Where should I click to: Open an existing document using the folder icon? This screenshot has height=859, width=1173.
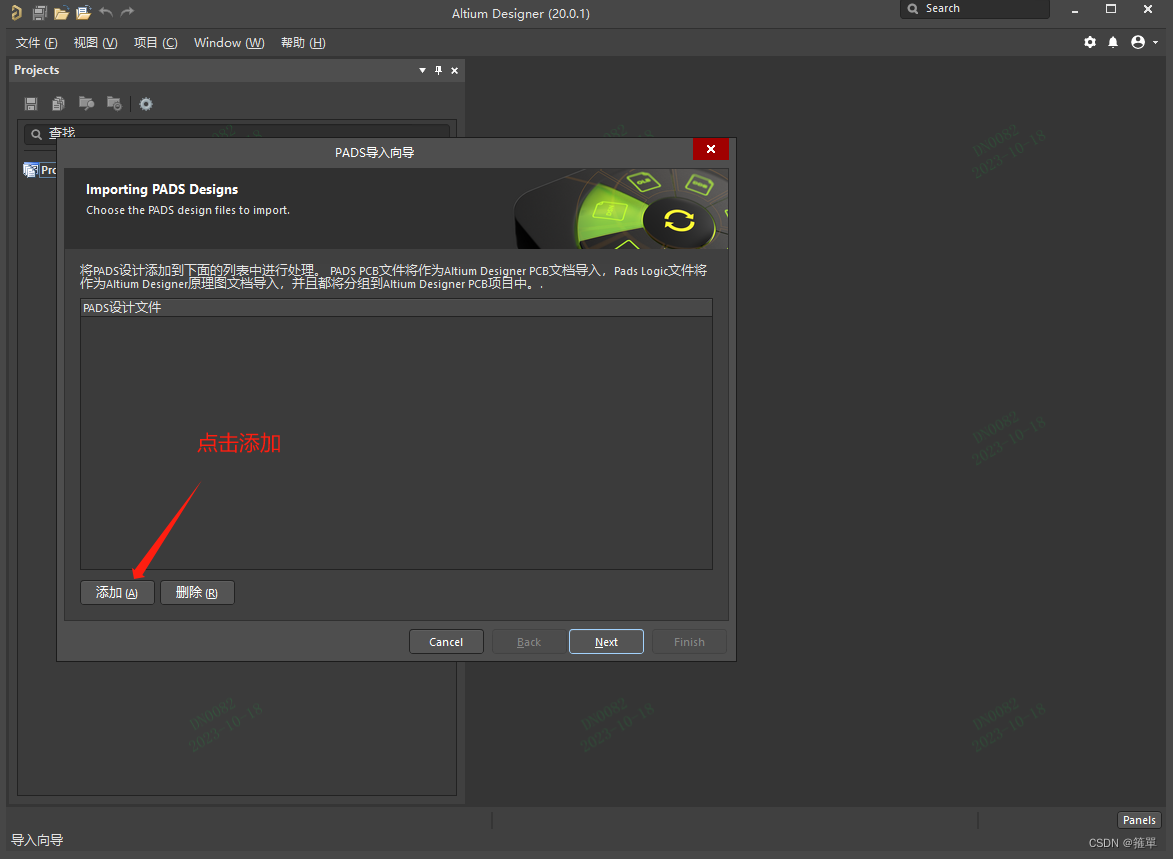(62, 12)
